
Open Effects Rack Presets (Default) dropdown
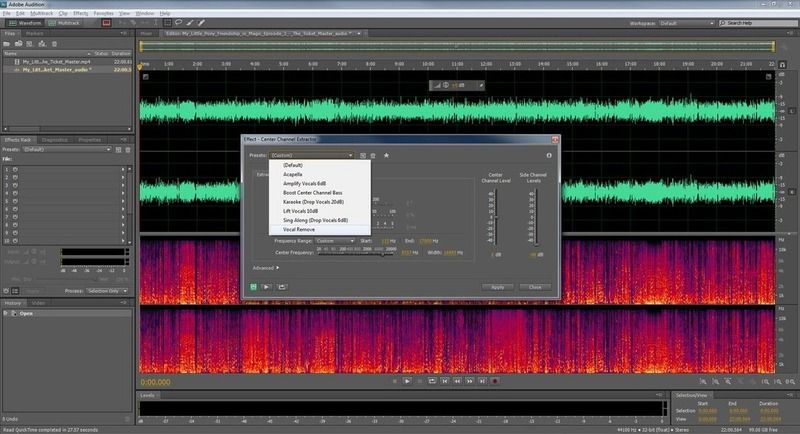pyautogui.click(x=67, y=149)
